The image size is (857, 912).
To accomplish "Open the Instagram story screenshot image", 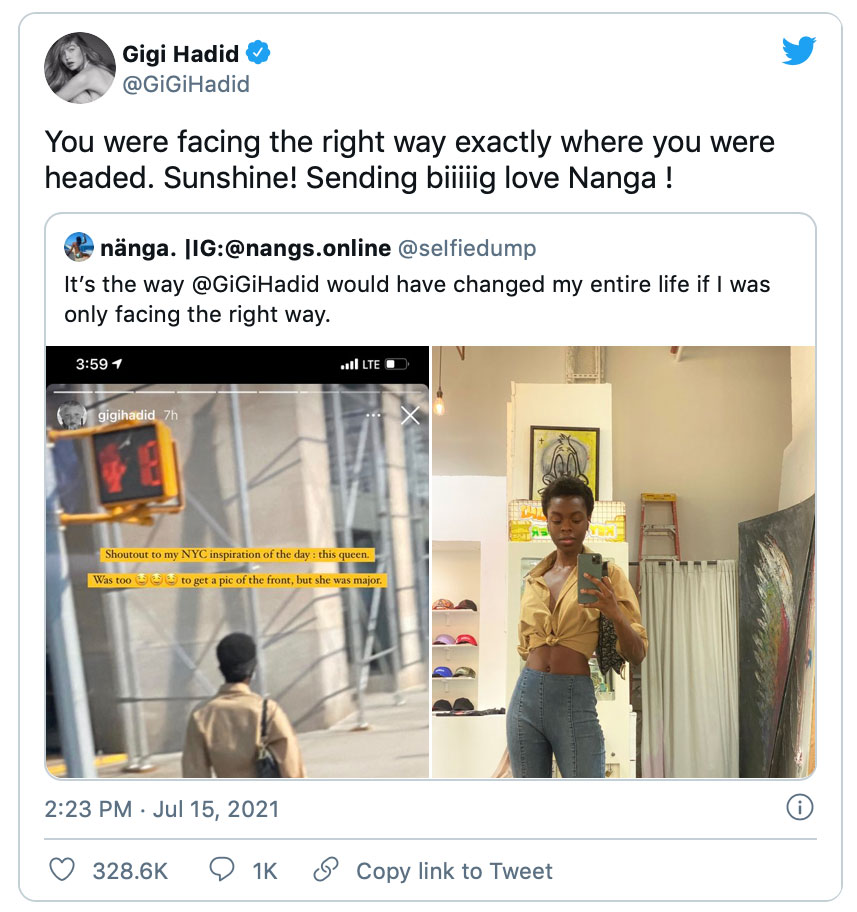I will (x=238, y=562).
